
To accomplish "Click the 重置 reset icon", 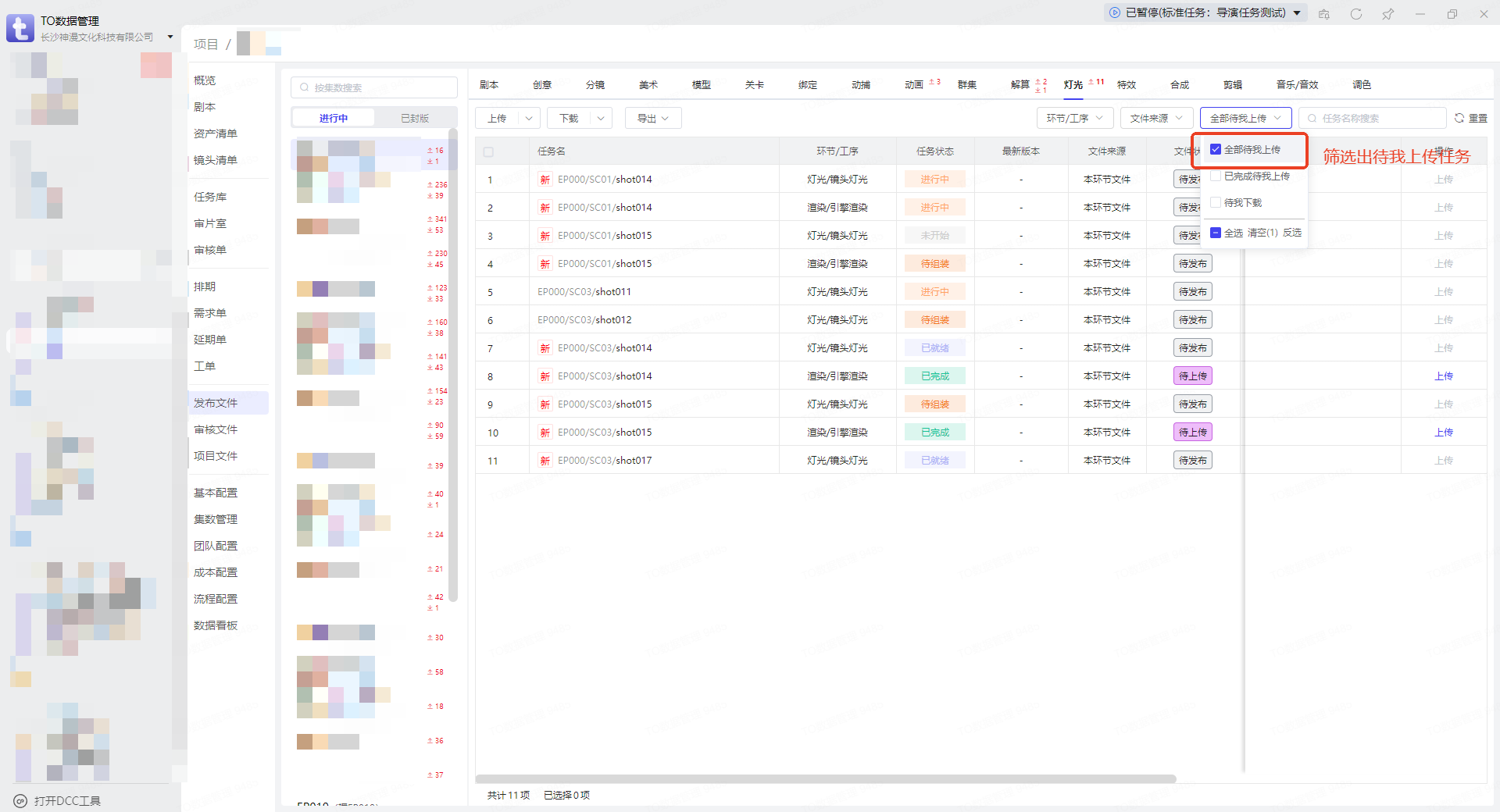I will tap(1459, 118).
